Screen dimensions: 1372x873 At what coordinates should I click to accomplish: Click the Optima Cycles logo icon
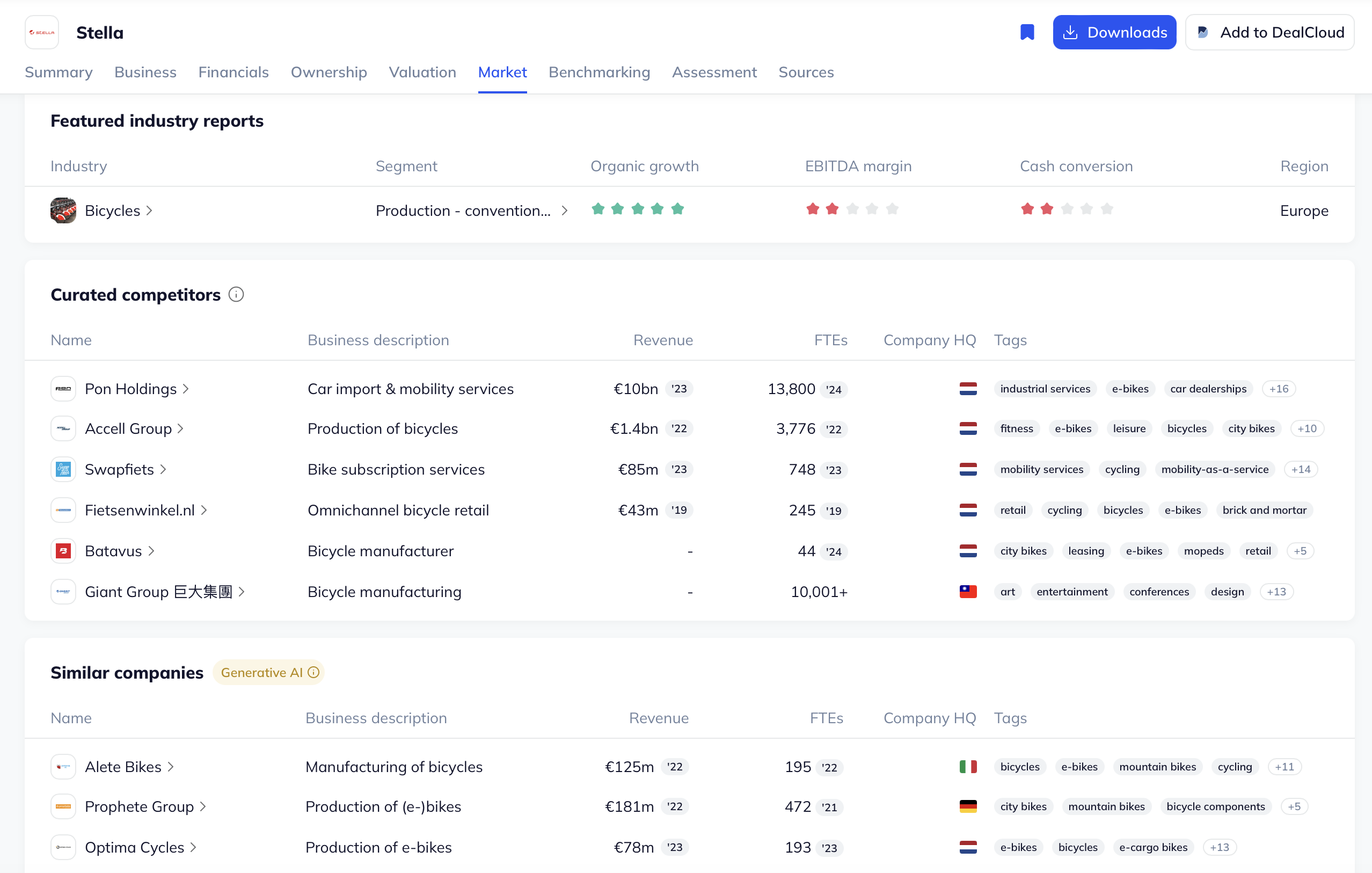(63, 847)
